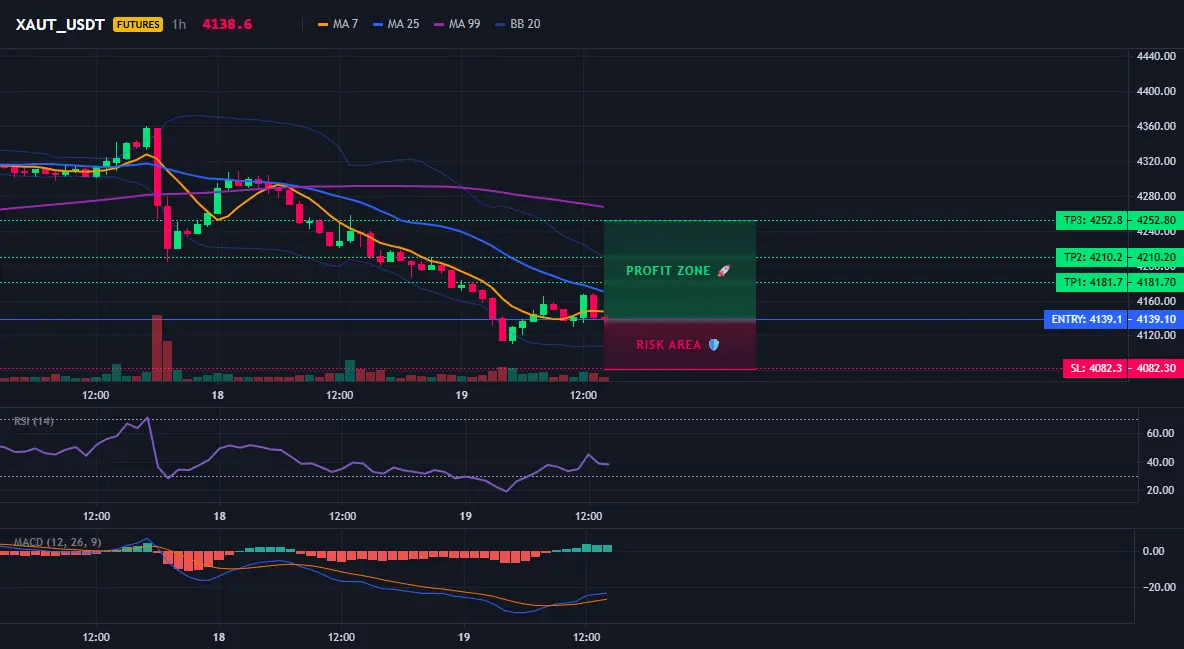Click the RISK AREA box
The width and height of the screenshot is (1184, 649).
[680, 345]
